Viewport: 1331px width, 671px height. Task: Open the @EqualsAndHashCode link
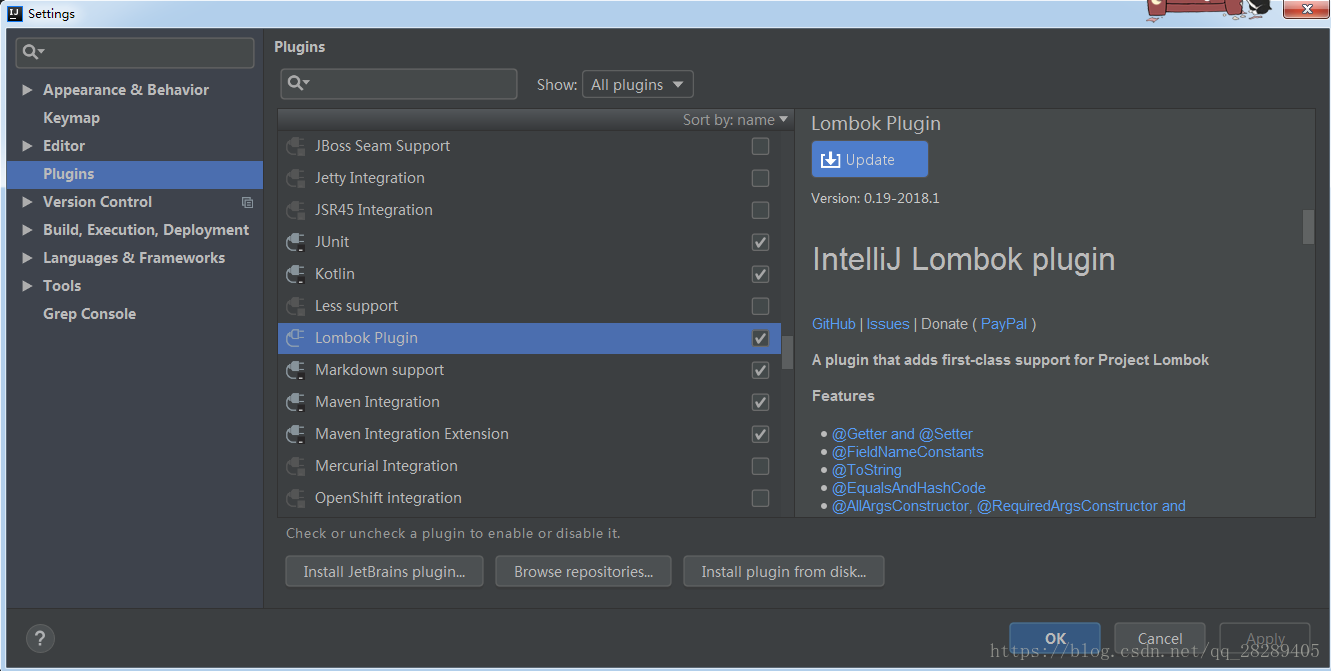pyautogui.click(x=909, y=488)
